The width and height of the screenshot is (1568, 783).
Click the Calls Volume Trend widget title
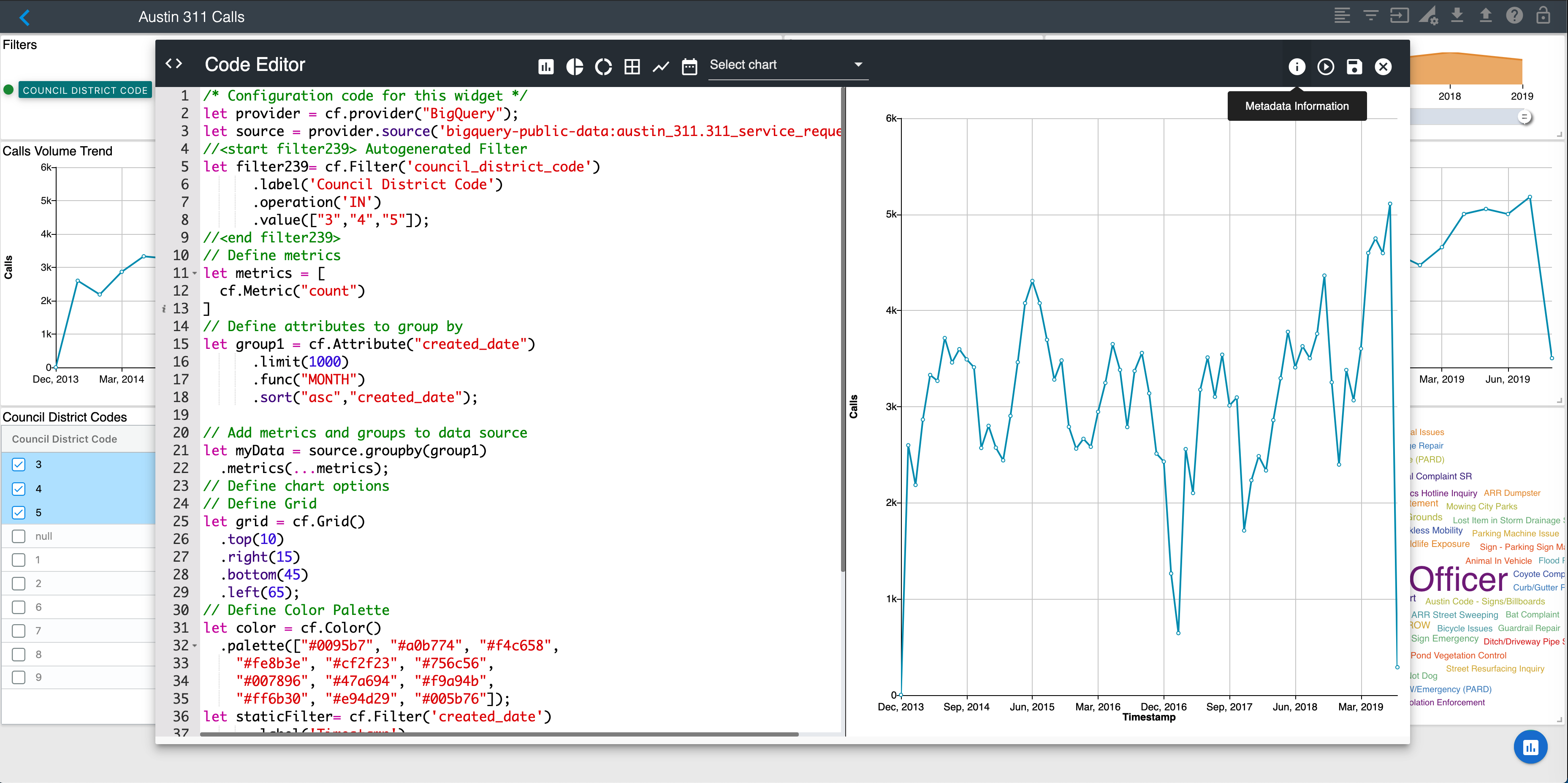pyautogui.click(x=58, y=151)
